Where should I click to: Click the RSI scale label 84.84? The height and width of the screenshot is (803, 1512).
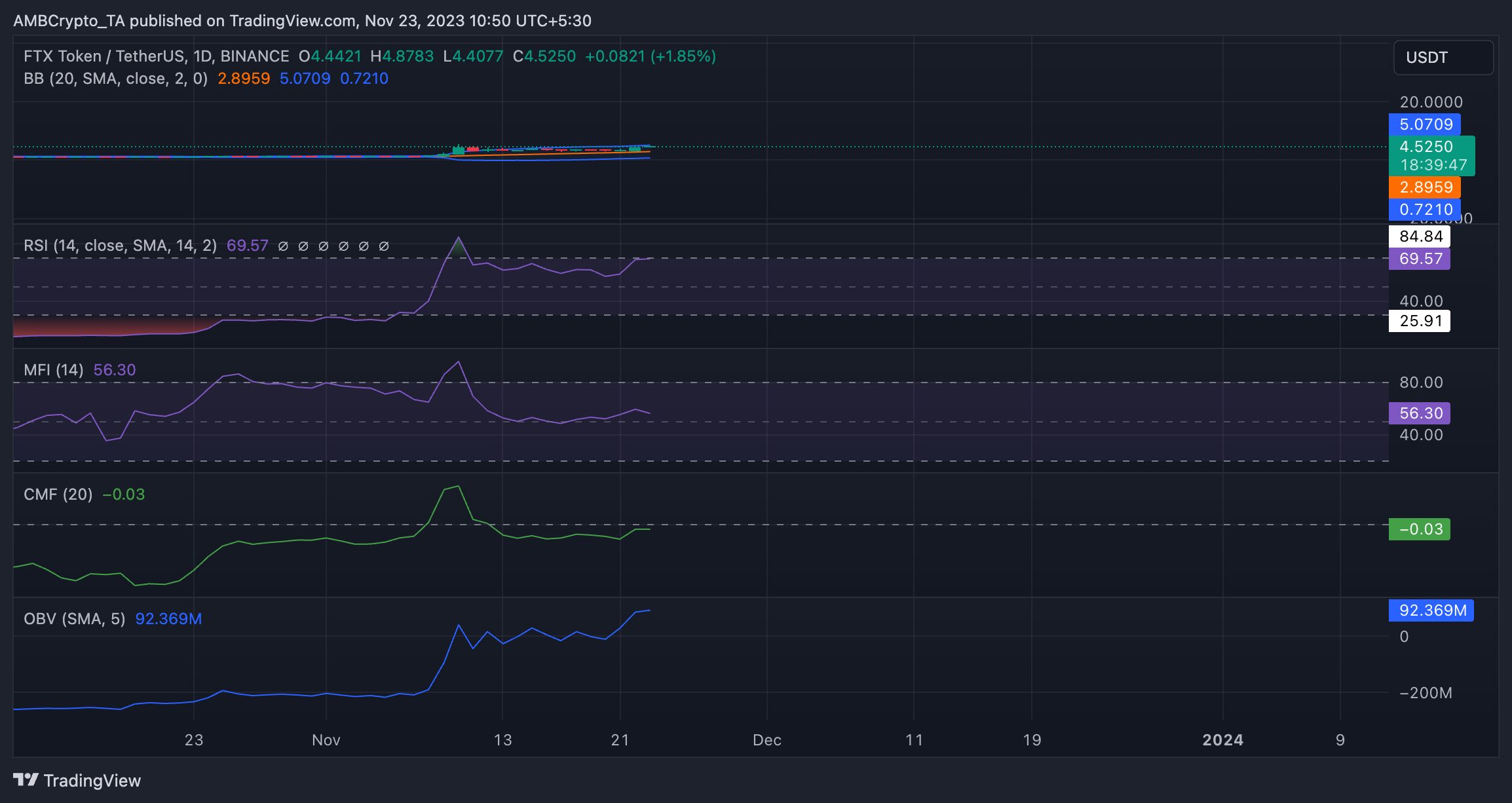(1420, 236)
